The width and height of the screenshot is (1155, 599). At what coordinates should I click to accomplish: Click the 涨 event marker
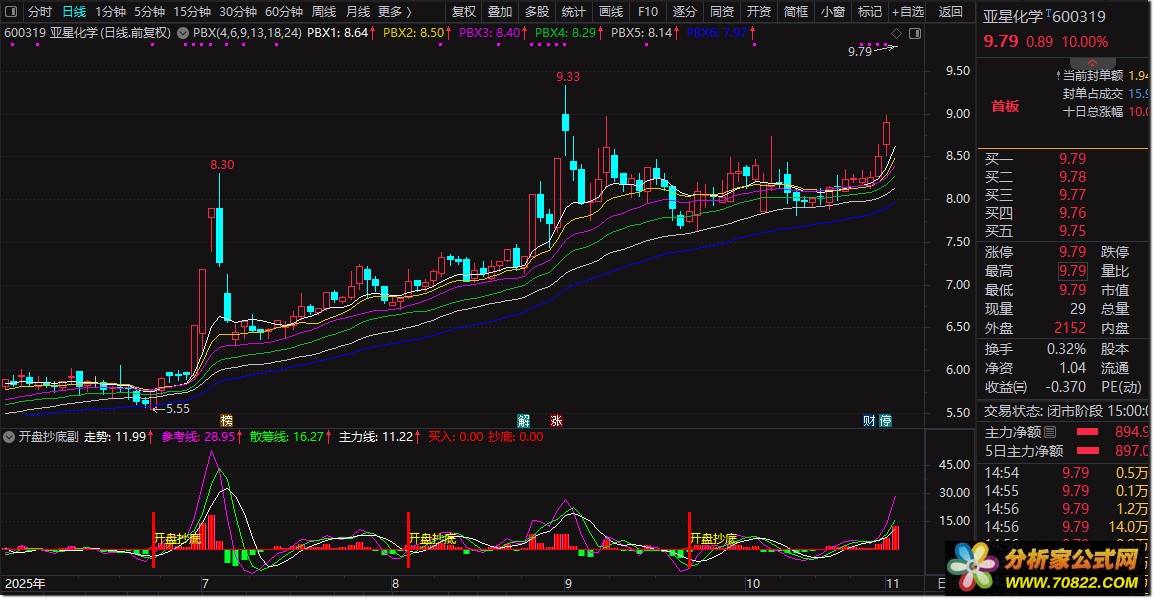556,421
